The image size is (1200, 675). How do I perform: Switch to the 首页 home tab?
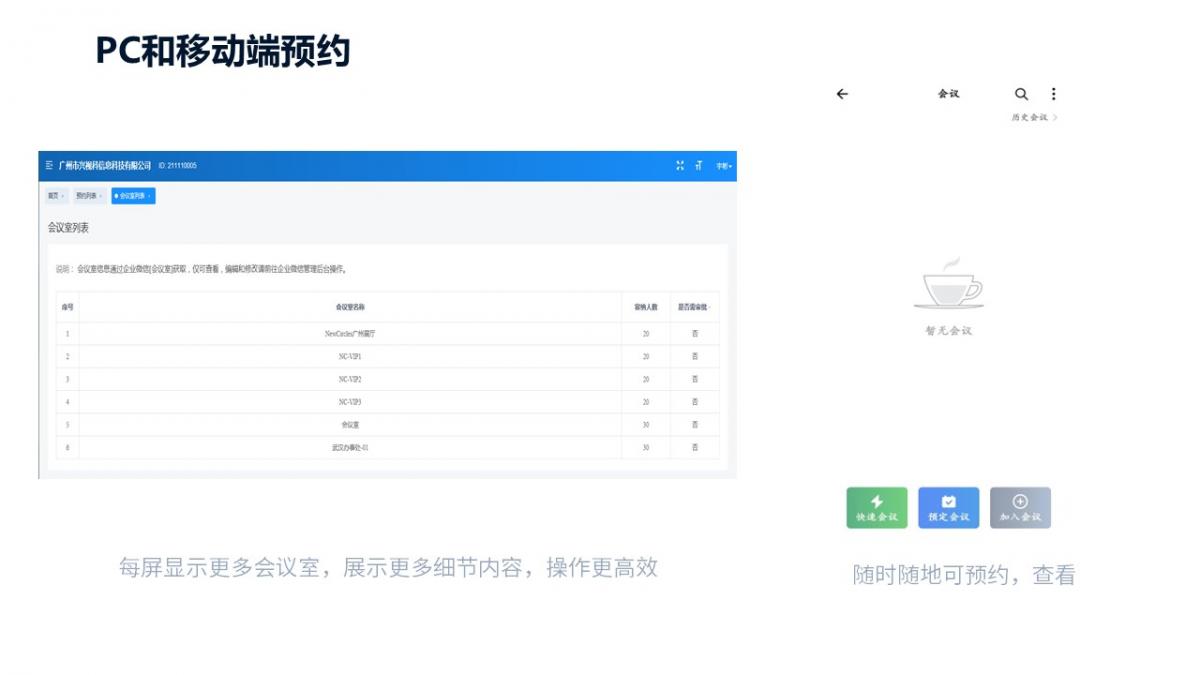coord(56,196)
